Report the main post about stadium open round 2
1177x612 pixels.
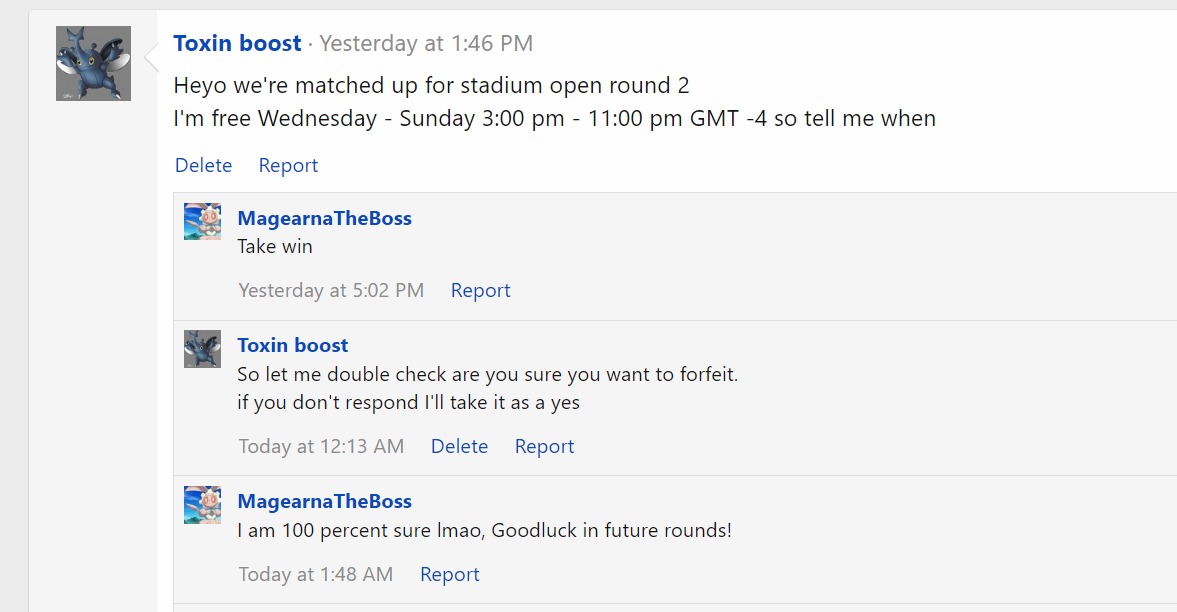pos(288,165)
